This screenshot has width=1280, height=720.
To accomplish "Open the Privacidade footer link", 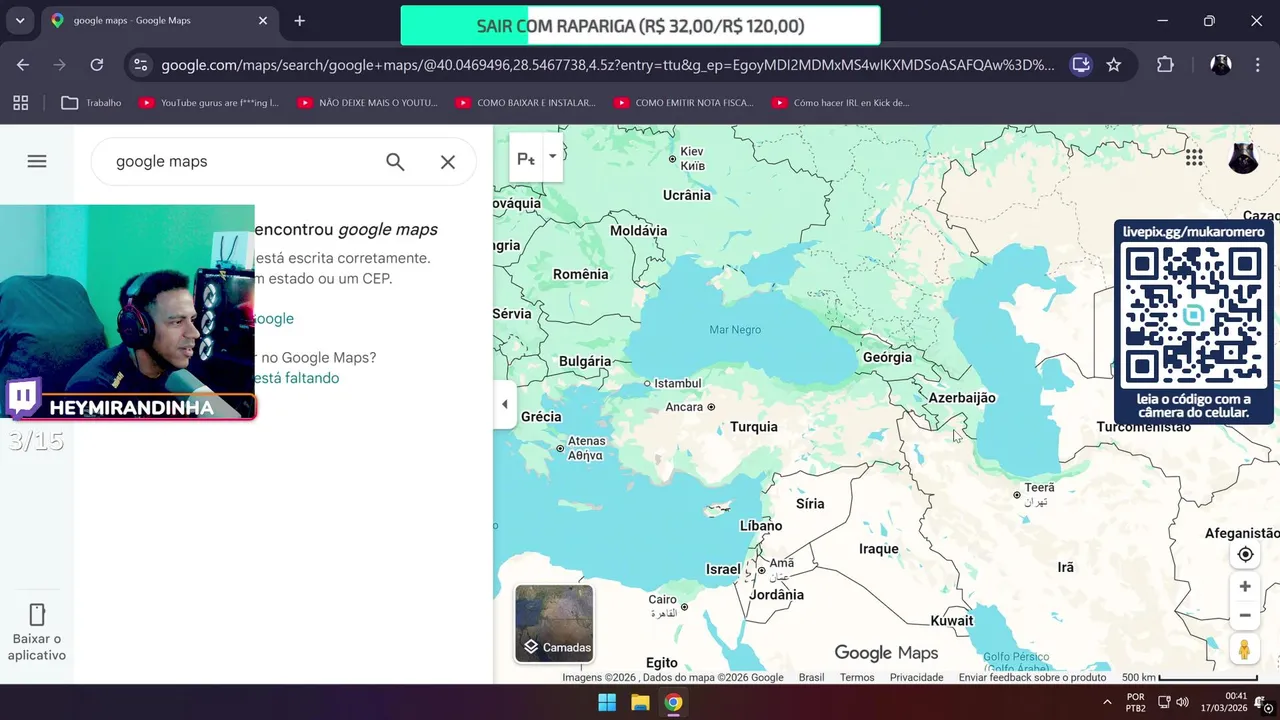I will (x=917, y=677).
